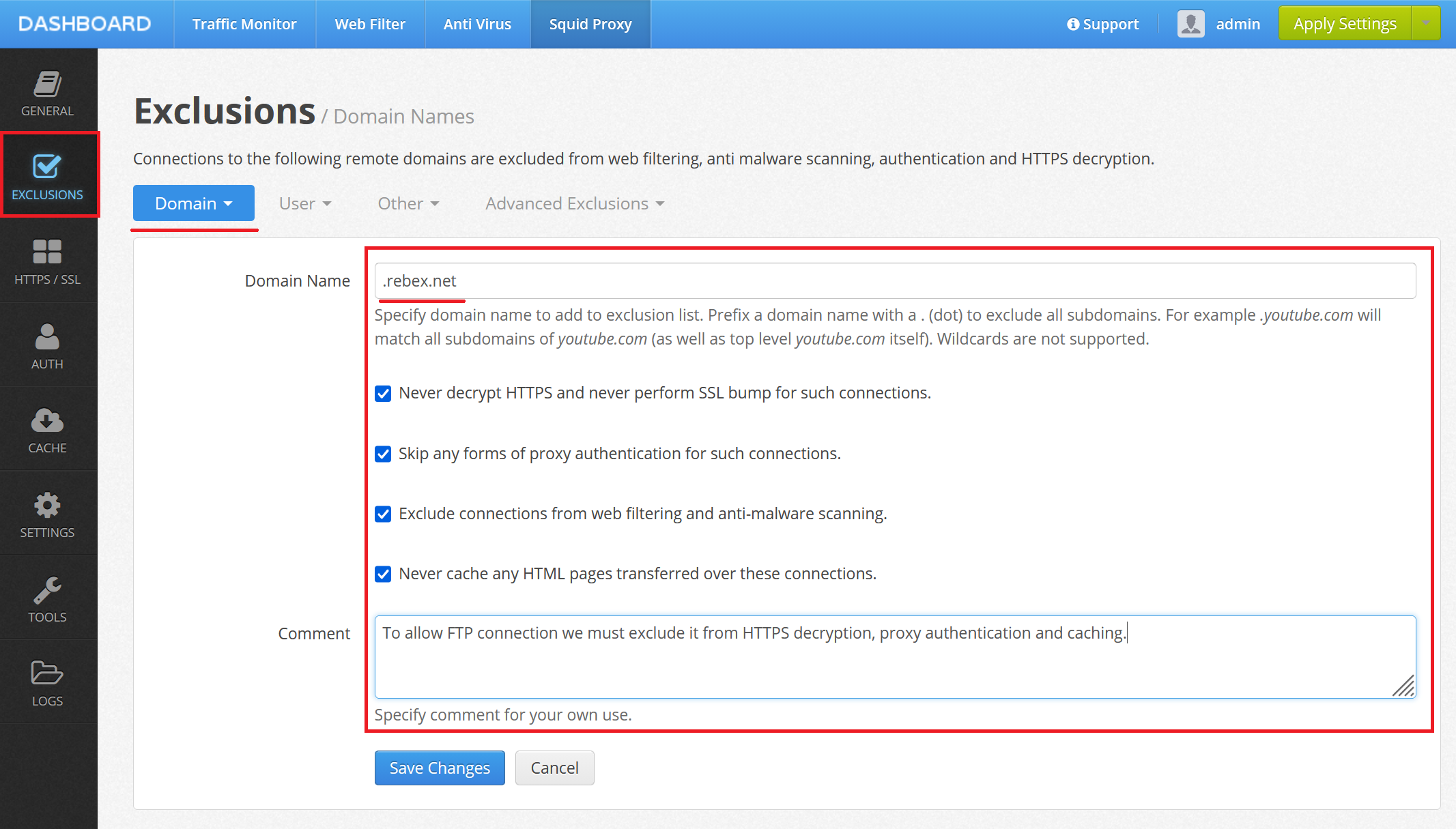The image size is (1456, 829).
Task: Open the Exclusions sidebar section
Action: [x=48, y=175]
